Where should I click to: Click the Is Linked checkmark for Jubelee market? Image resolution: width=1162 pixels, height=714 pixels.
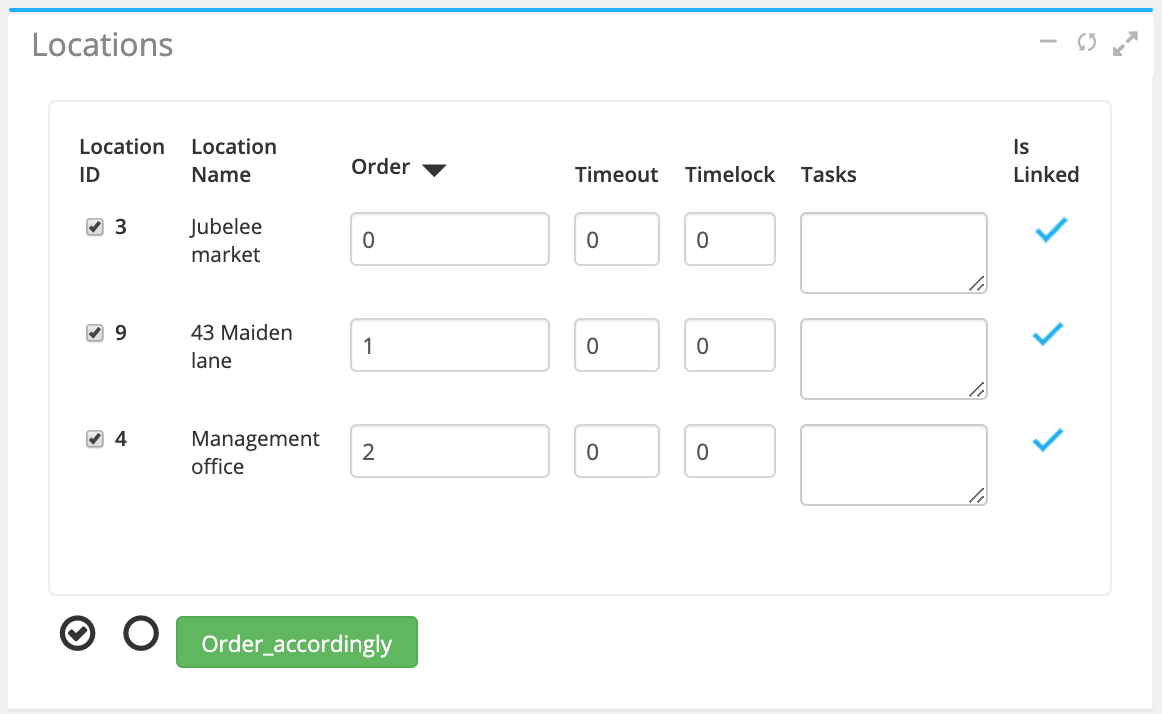(x=1048, y=231)
